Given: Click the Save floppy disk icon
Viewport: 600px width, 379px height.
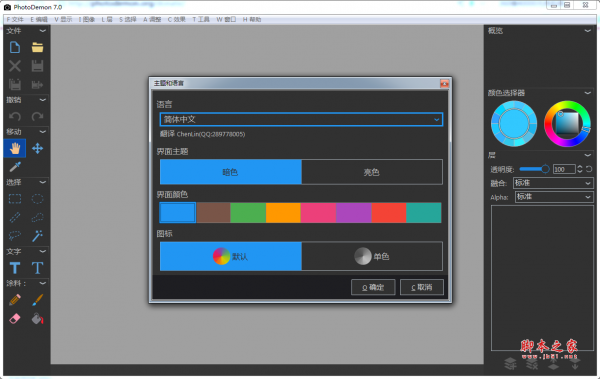Looking at the screenshot, I should (x=38, y=66).
